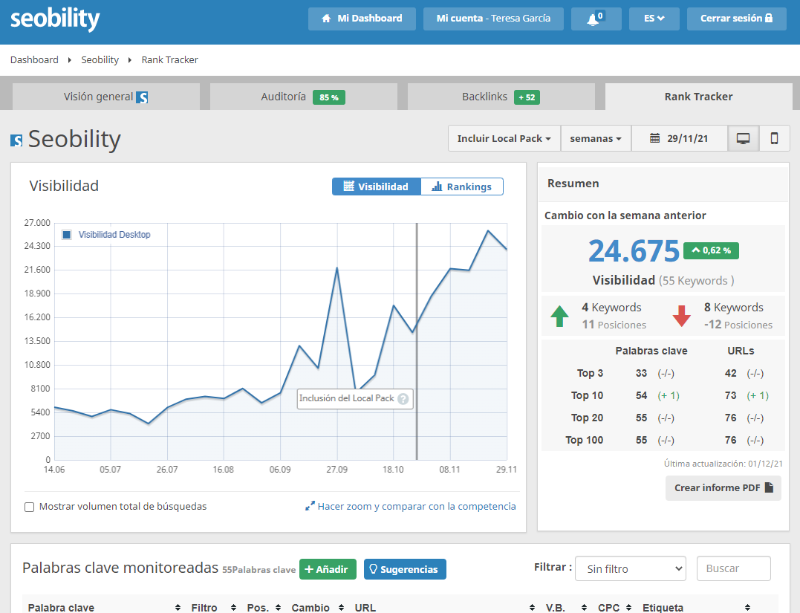Click the green up arrow for improved keywords
The height and width of the screenshot is (613, 800).
tap(560, 316)
